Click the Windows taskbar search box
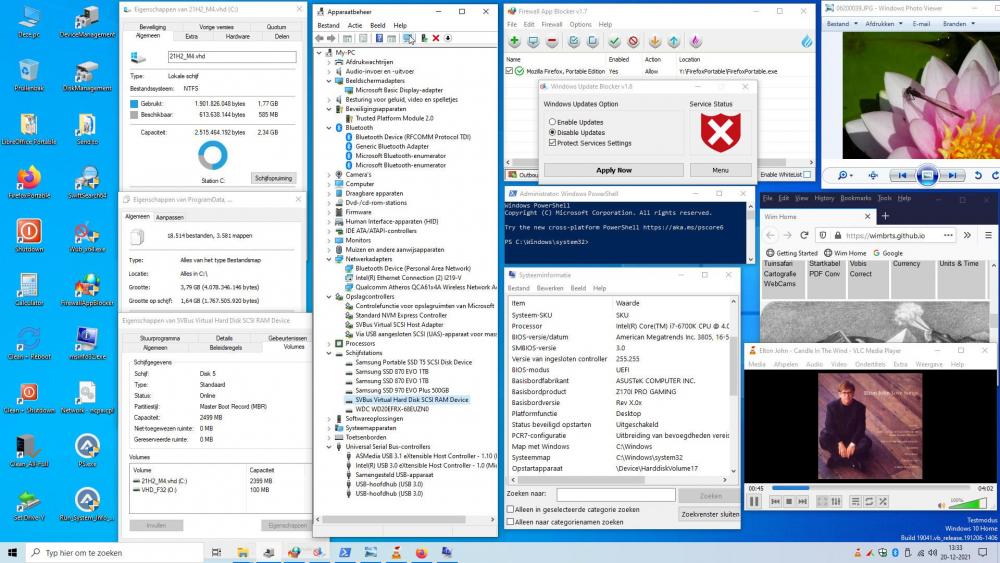 click(x=115, y=553)
